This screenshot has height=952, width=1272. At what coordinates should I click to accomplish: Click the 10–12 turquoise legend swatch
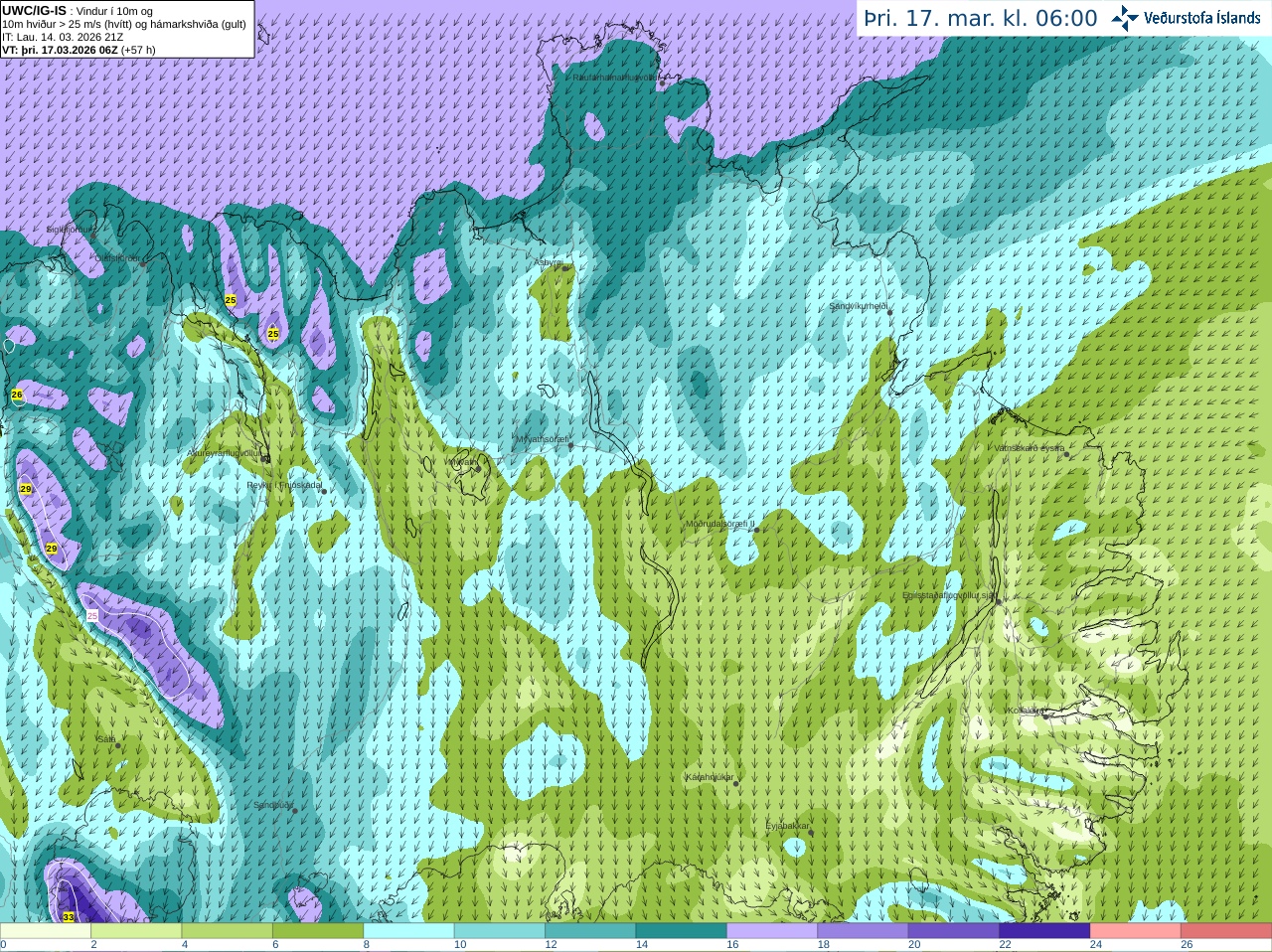pos(500,931)
